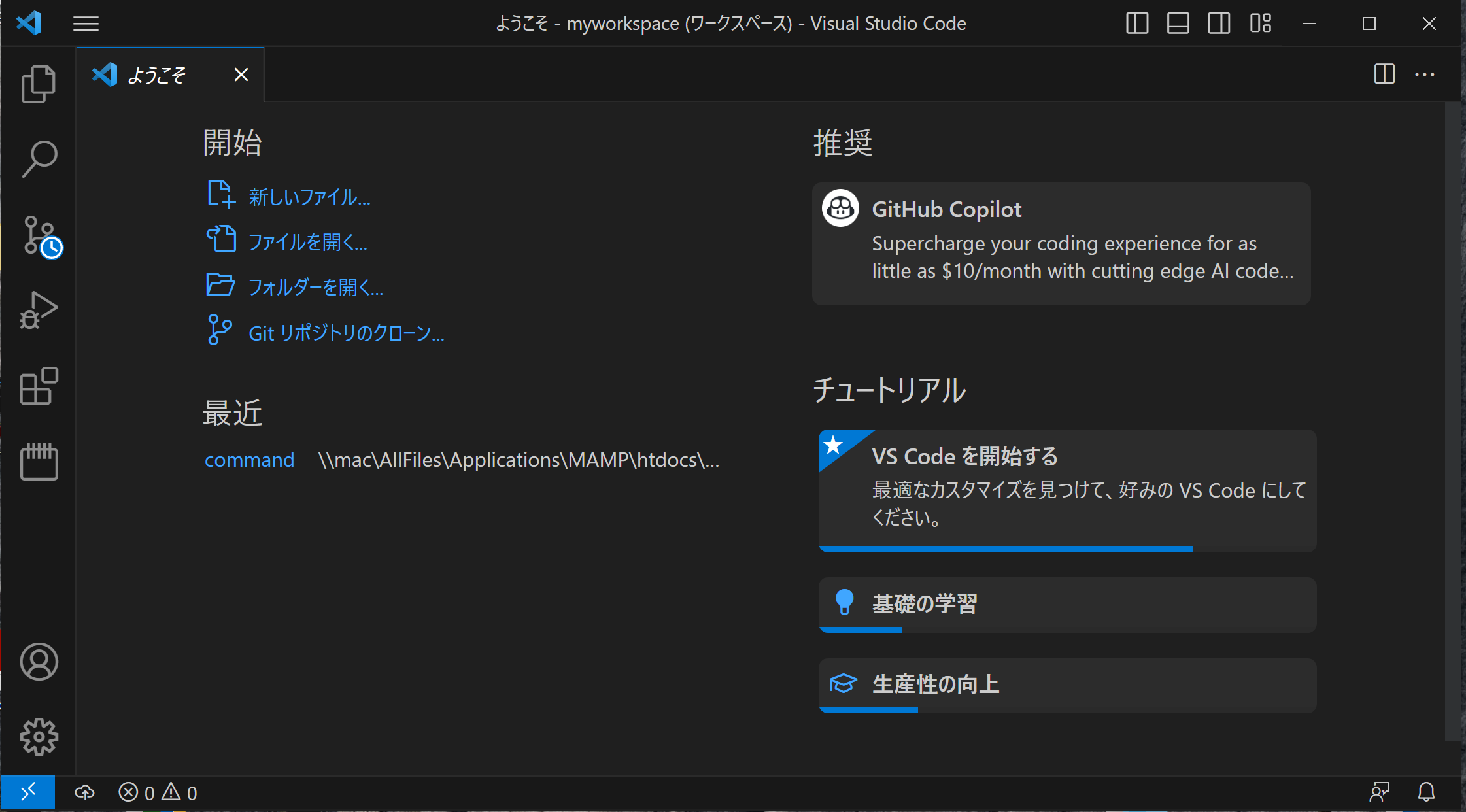Click the 推奨 section heading
The width and height of the screenshot is (1466, 812).
[x=843, y=143]
